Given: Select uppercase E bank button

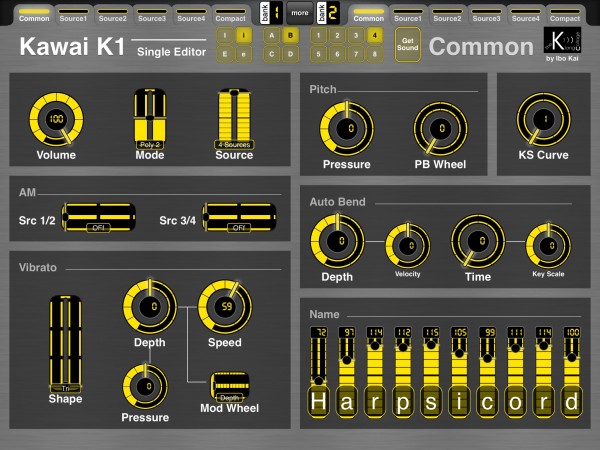Looking at the screenshot, I should [225, 54].
